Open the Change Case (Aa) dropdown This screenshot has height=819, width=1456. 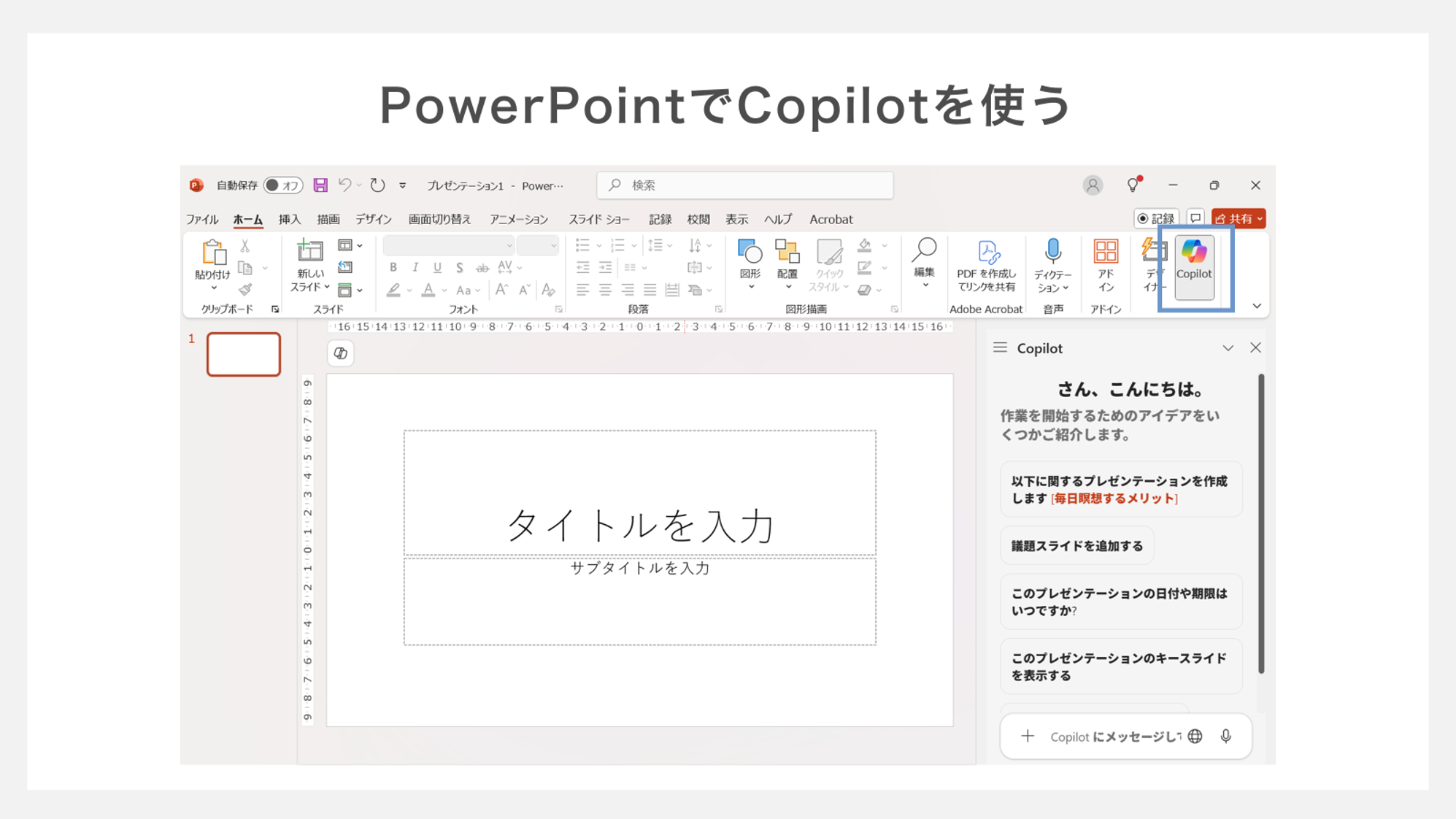(468, 291)
